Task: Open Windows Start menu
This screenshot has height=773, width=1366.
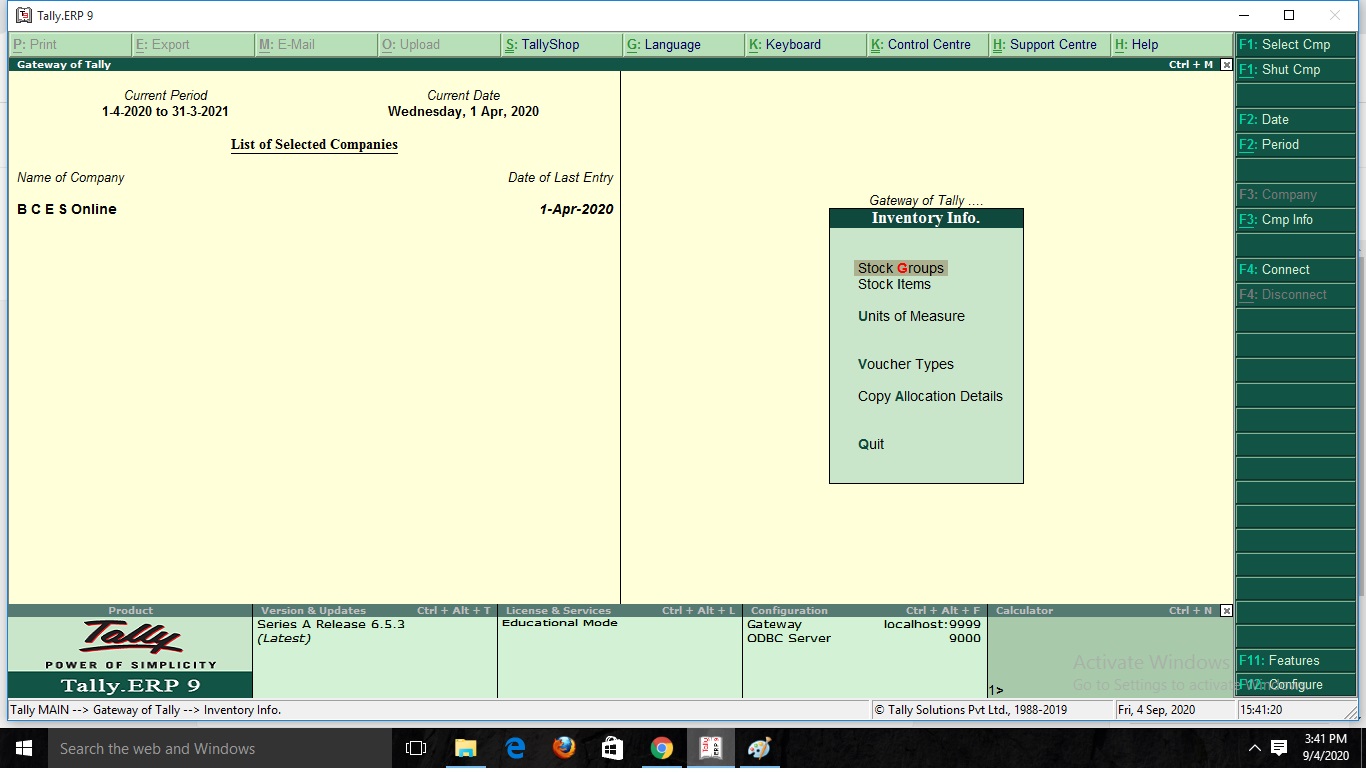Action: (x=23, y=748)
